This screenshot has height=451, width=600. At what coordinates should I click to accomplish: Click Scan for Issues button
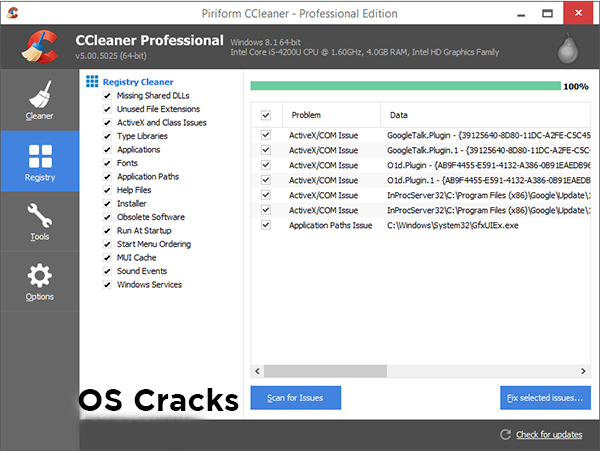pyautogui.click(x=296, y=398)
